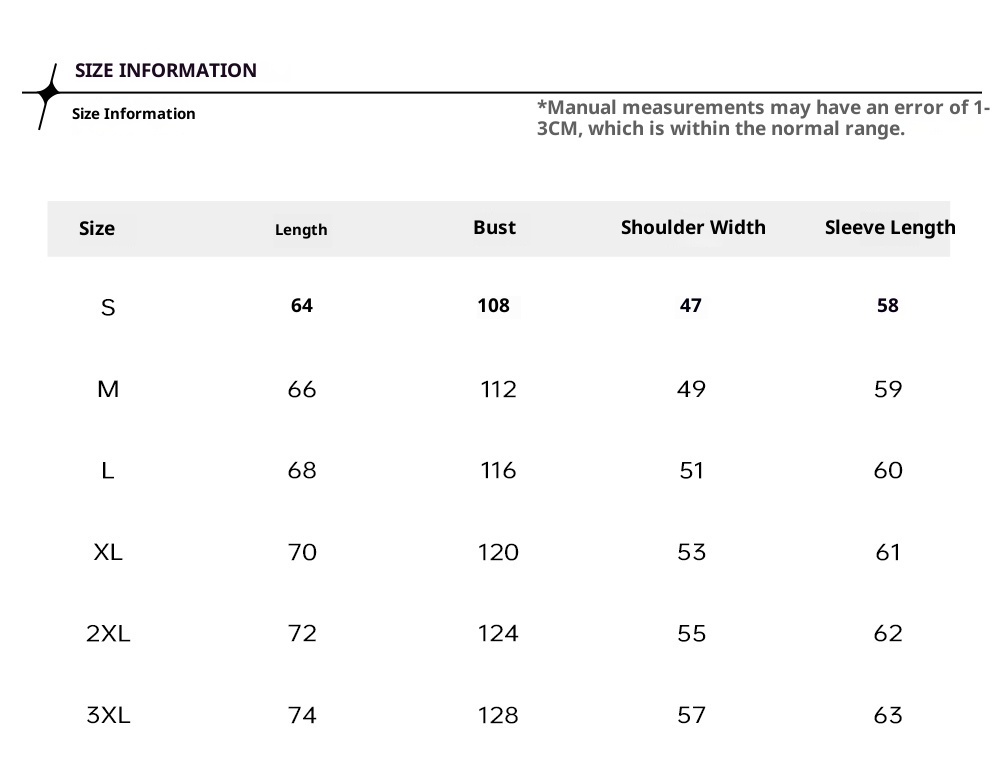Click the 74 length value for 3XL
The height and width of the screenshot is (777, 1000).
pyautogui.click(x=302, y=715)
